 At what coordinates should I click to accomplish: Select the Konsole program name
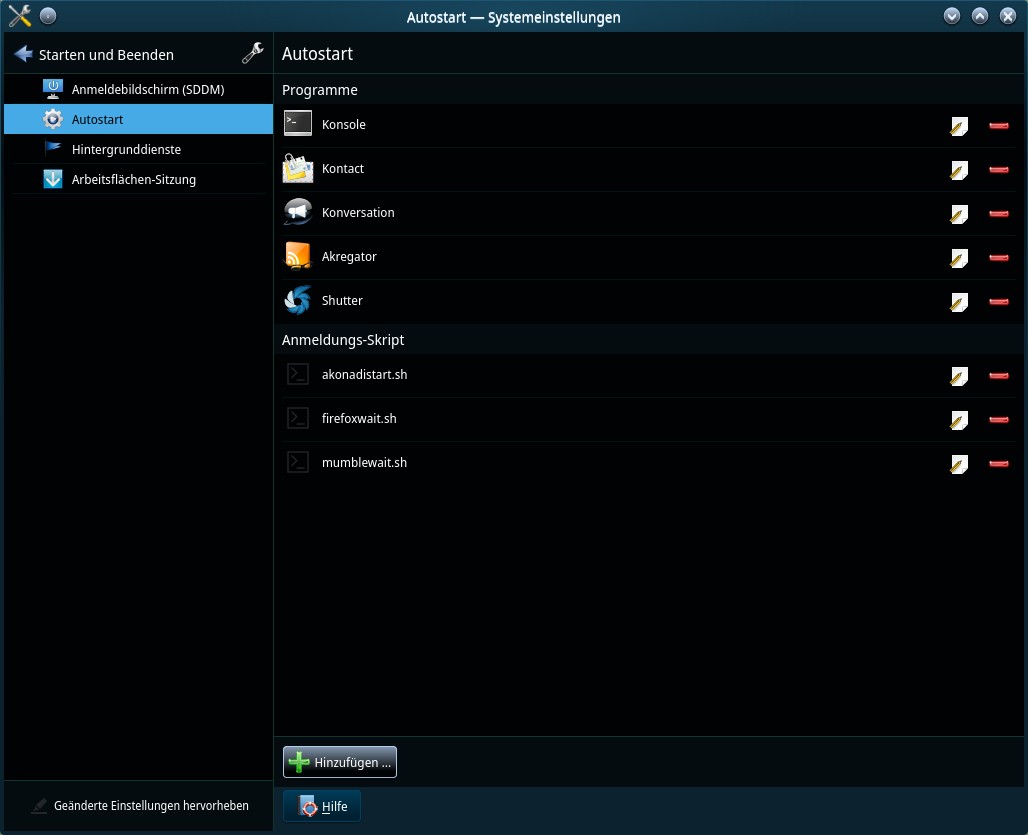[344, 125]
